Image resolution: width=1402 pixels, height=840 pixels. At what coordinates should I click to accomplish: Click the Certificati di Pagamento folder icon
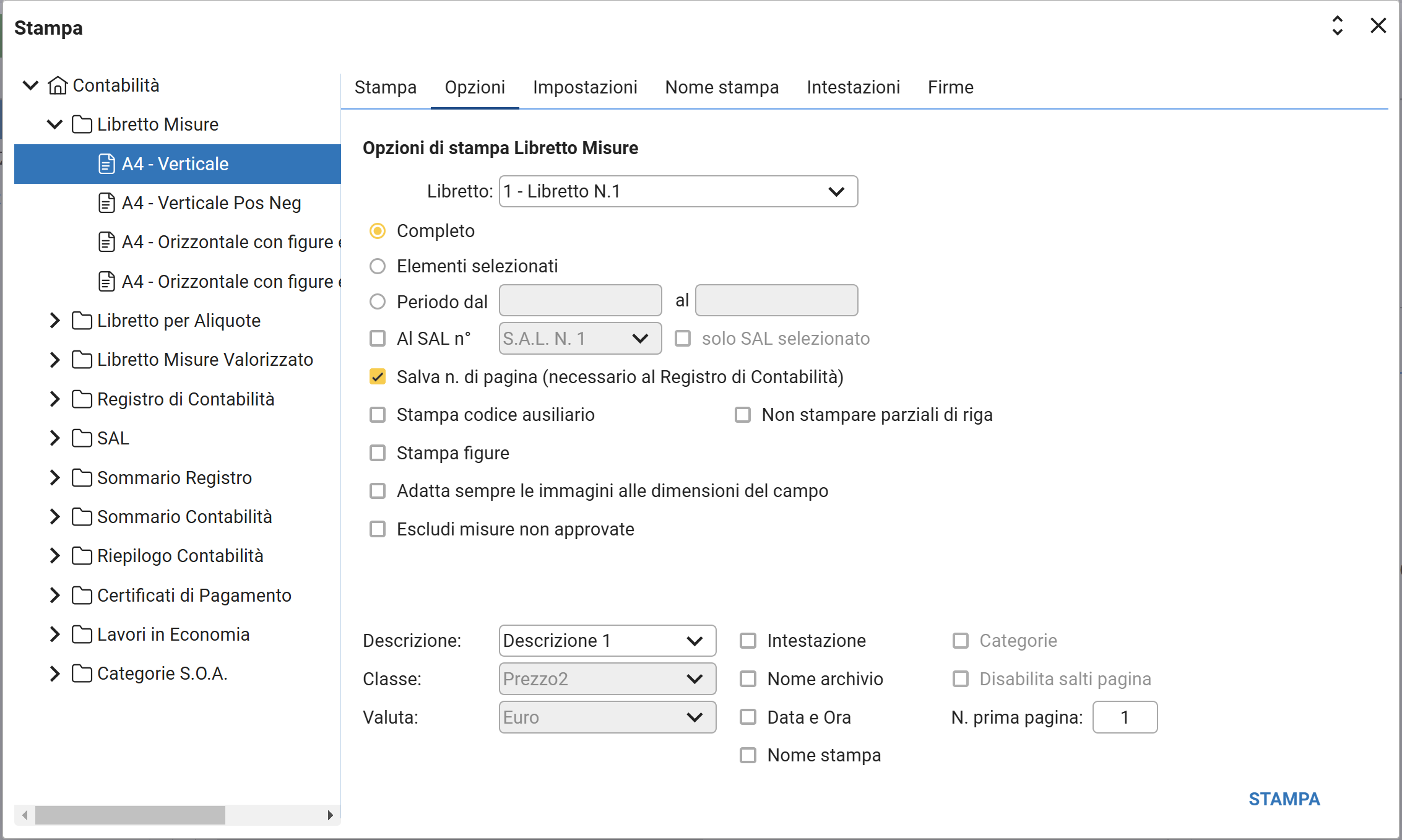click(82, 595)
